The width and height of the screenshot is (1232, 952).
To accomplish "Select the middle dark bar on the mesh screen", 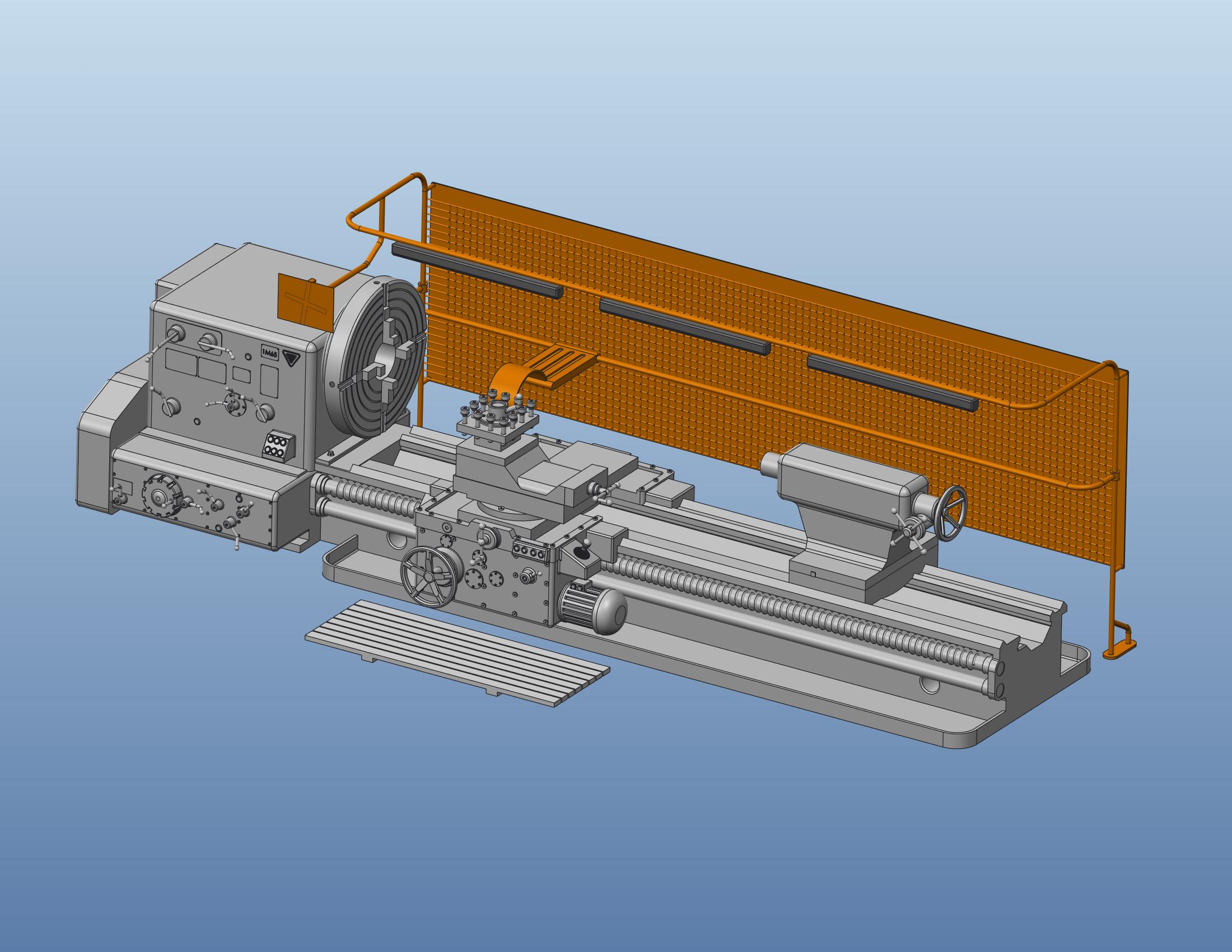I will tap(684, 326).
